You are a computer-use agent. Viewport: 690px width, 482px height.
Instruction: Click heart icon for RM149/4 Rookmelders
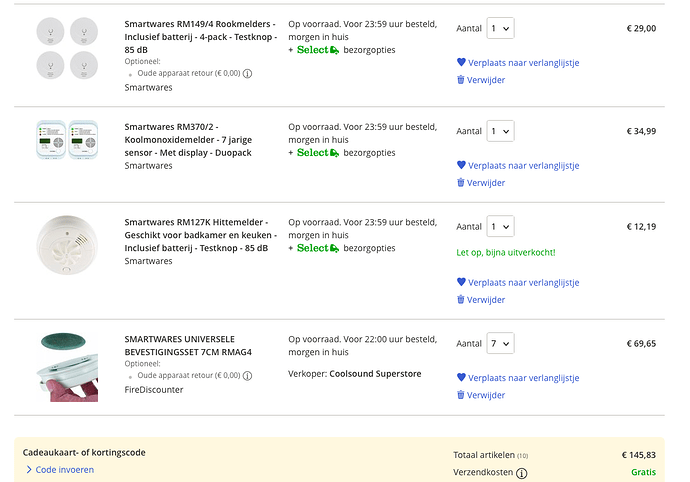coord(461,62)
